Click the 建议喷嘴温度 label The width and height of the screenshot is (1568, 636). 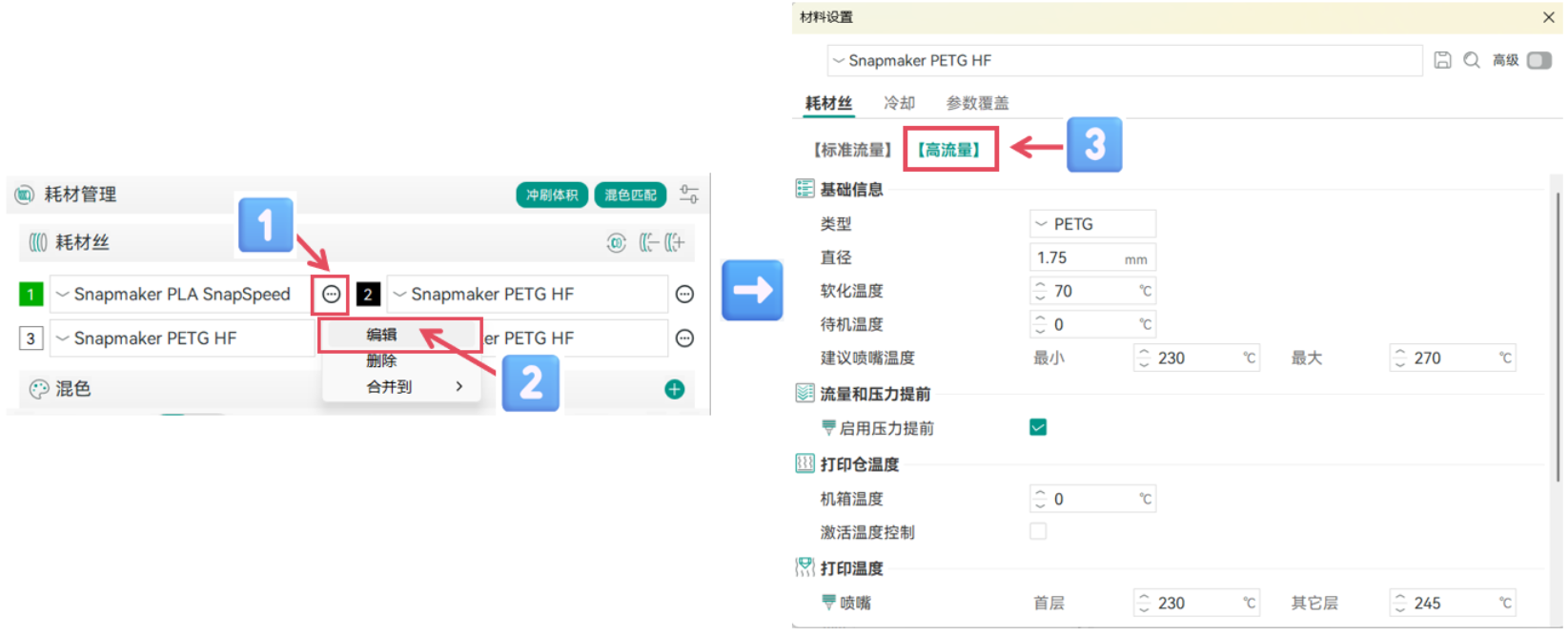[867, 359]
